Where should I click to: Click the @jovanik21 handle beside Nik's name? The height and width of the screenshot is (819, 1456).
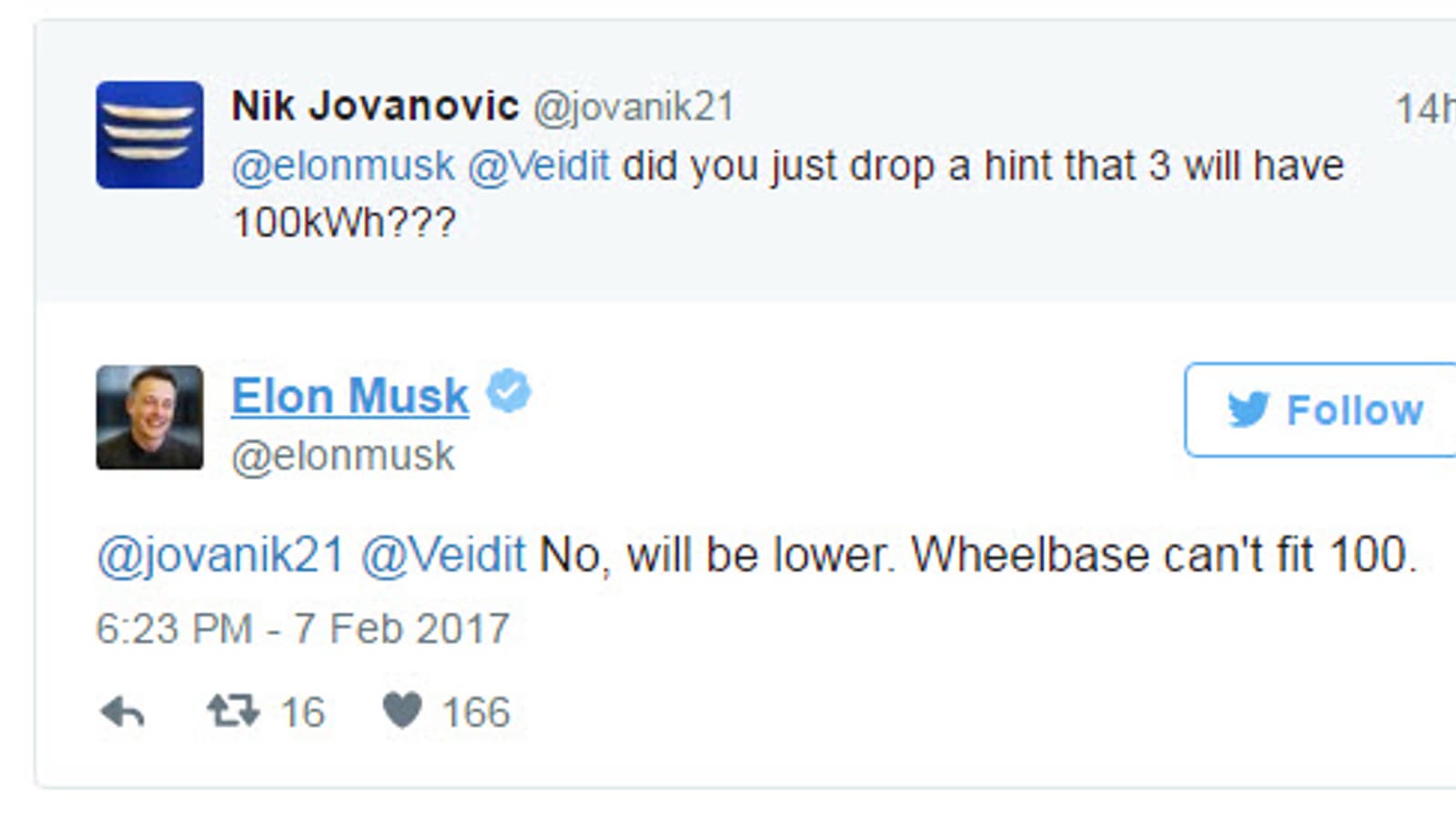[x=633, y=107]
